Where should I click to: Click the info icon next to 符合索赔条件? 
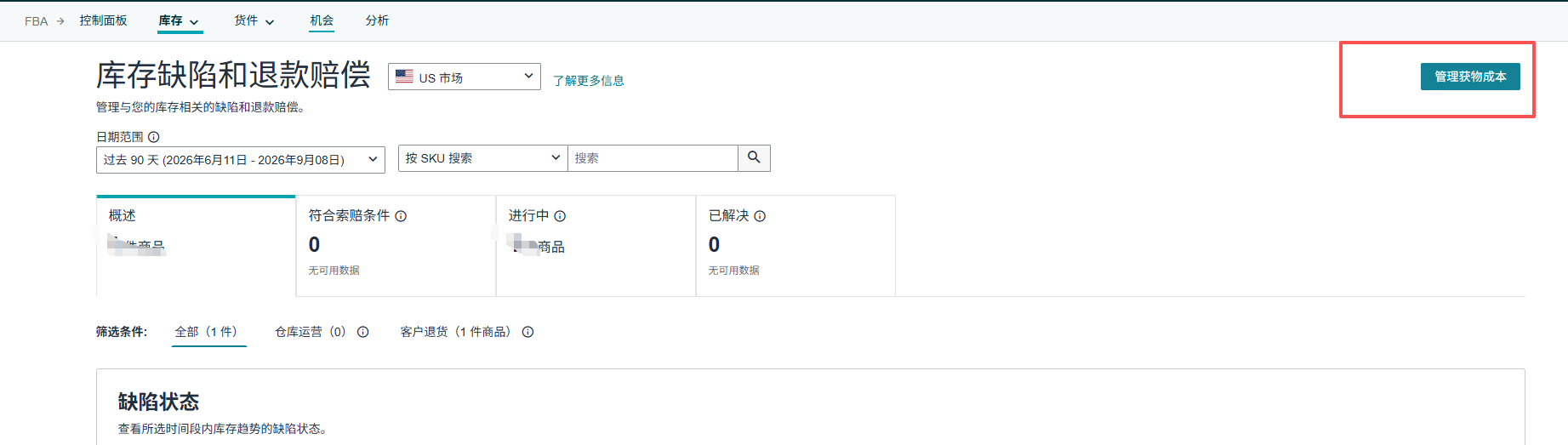(401, 216)
